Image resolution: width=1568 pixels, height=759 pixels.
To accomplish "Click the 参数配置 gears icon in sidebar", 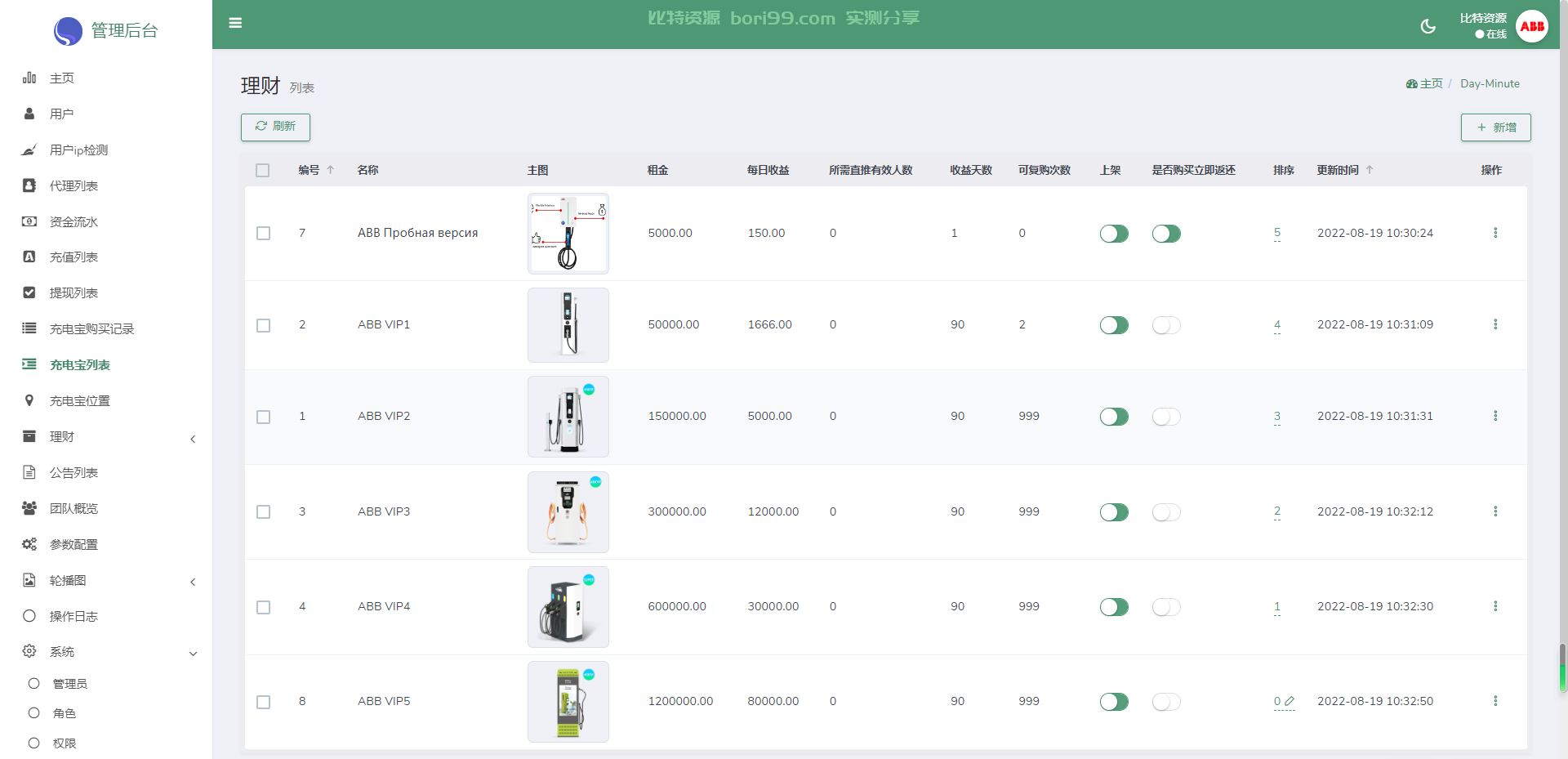I will pyautogui.click(x=29, y=544).
